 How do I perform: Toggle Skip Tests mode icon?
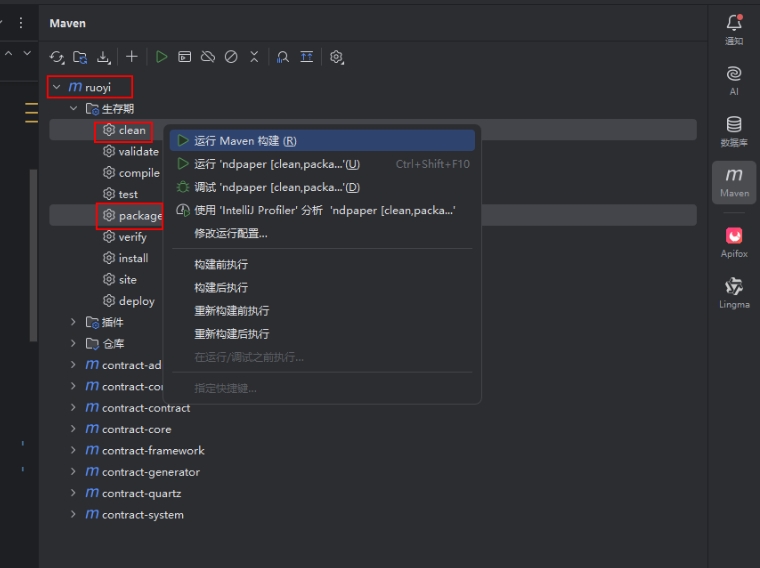tap(231, 57)
